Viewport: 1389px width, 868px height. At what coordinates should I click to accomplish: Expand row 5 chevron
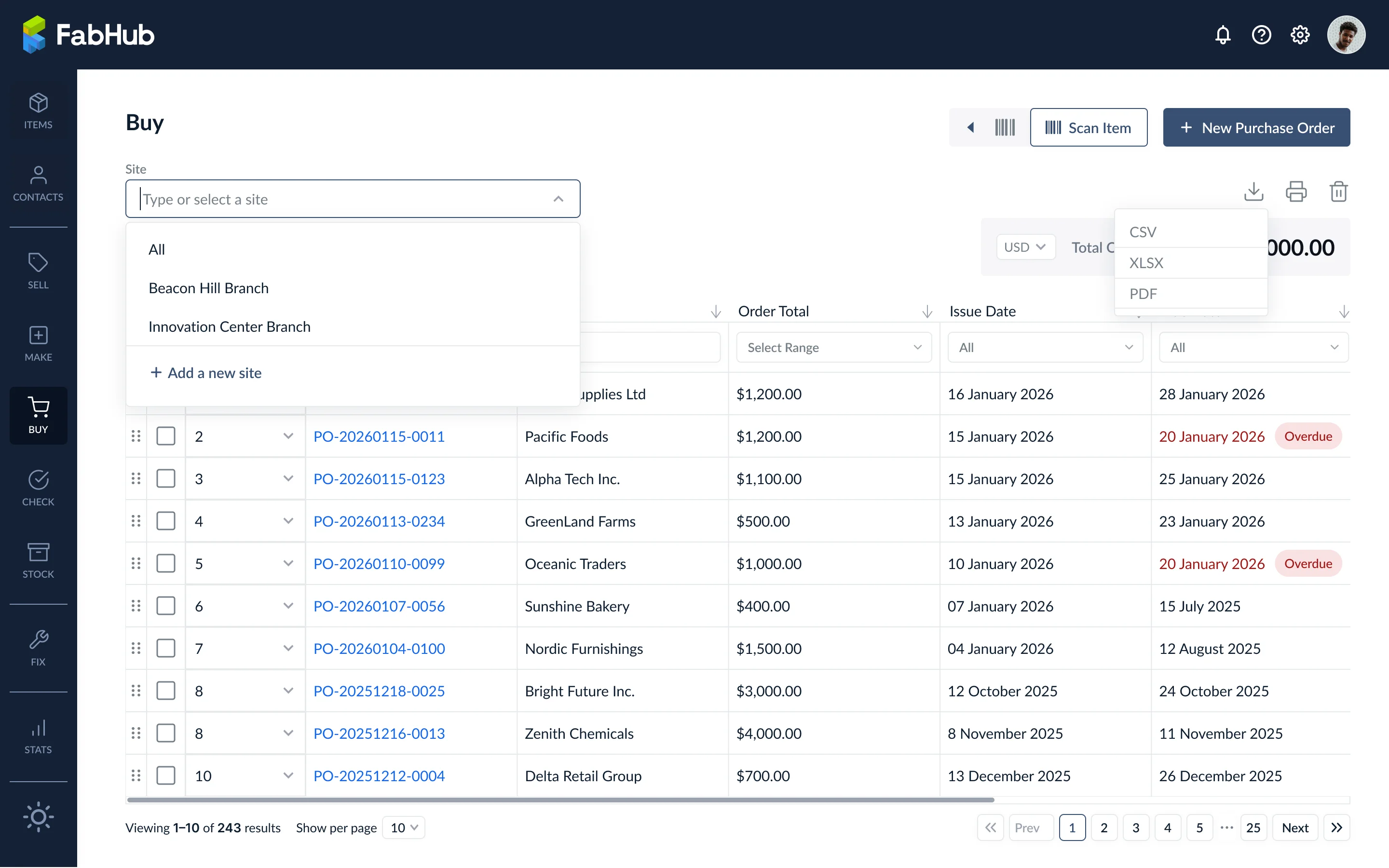coord(288,564)
